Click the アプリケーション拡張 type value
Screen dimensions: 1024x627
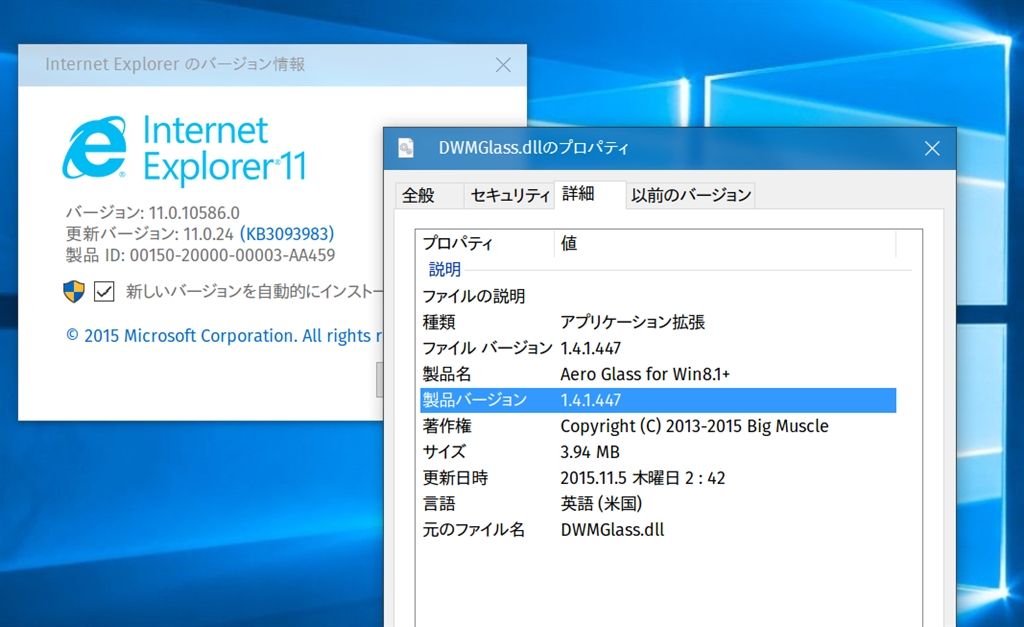pos(633,322)
